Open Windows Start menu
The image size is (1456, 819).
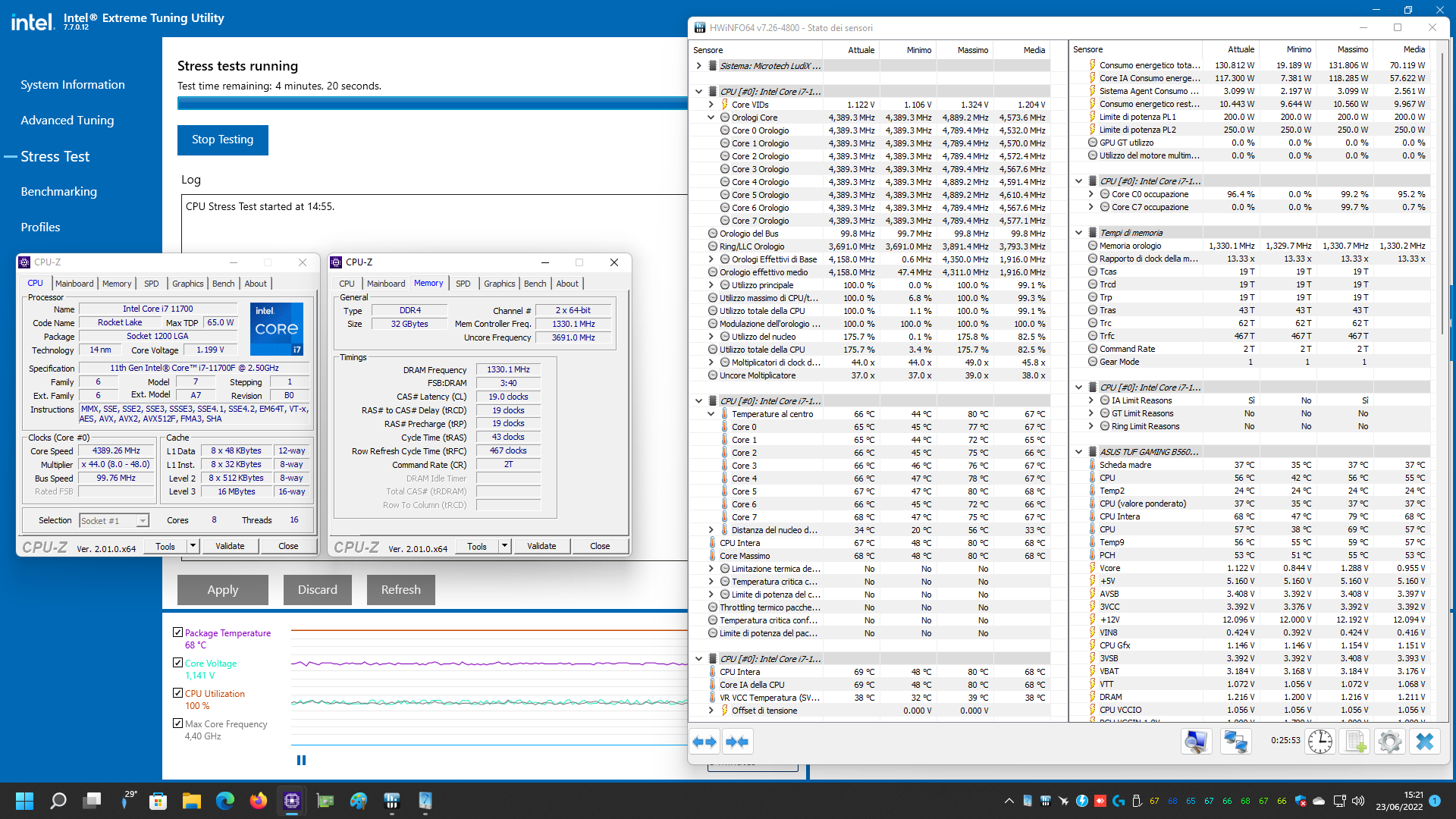(x=24, y=801)
